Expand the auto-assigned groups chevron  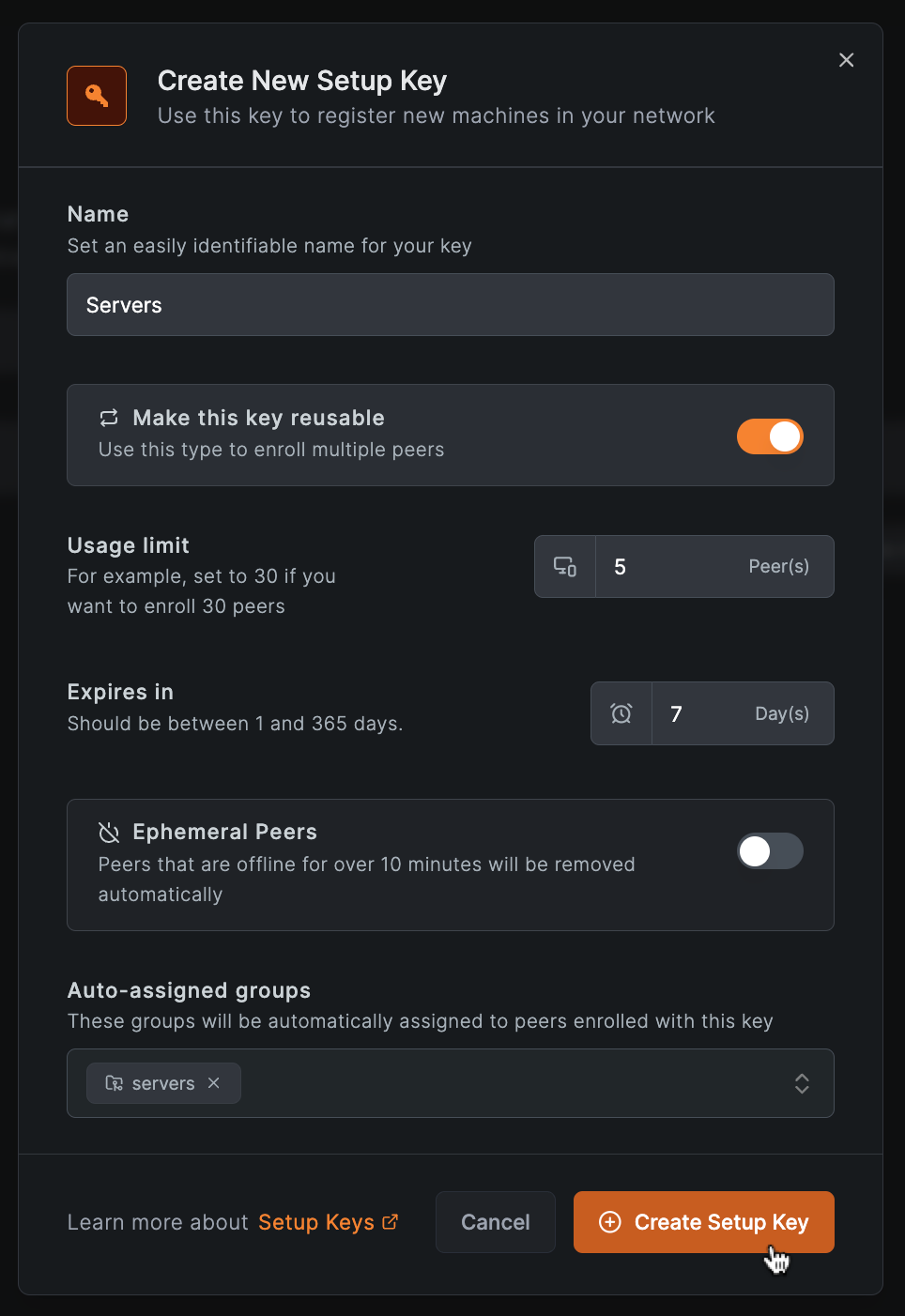(802, 1083)
